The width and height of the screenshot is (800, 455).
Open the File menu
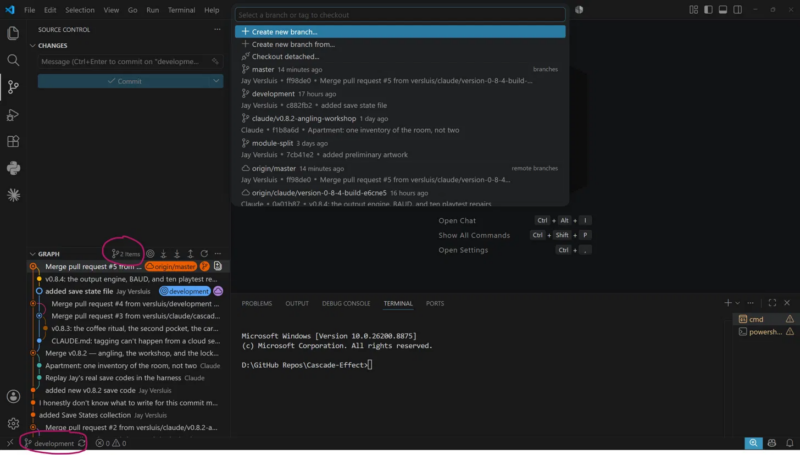[30, 10]
